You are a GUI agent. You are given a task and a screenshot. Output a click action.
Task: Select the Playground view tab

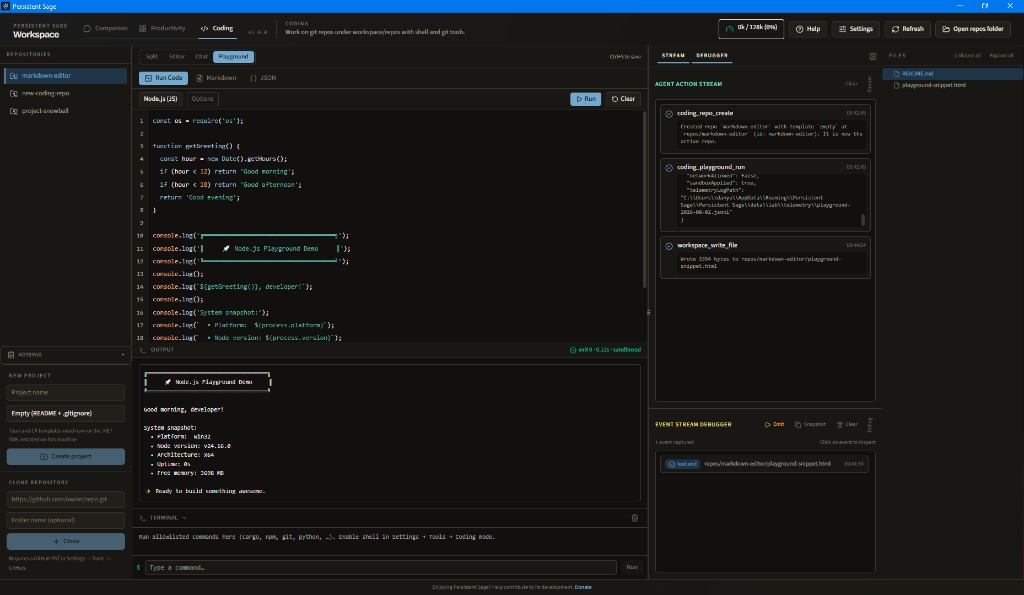click(x=233, y=57)
